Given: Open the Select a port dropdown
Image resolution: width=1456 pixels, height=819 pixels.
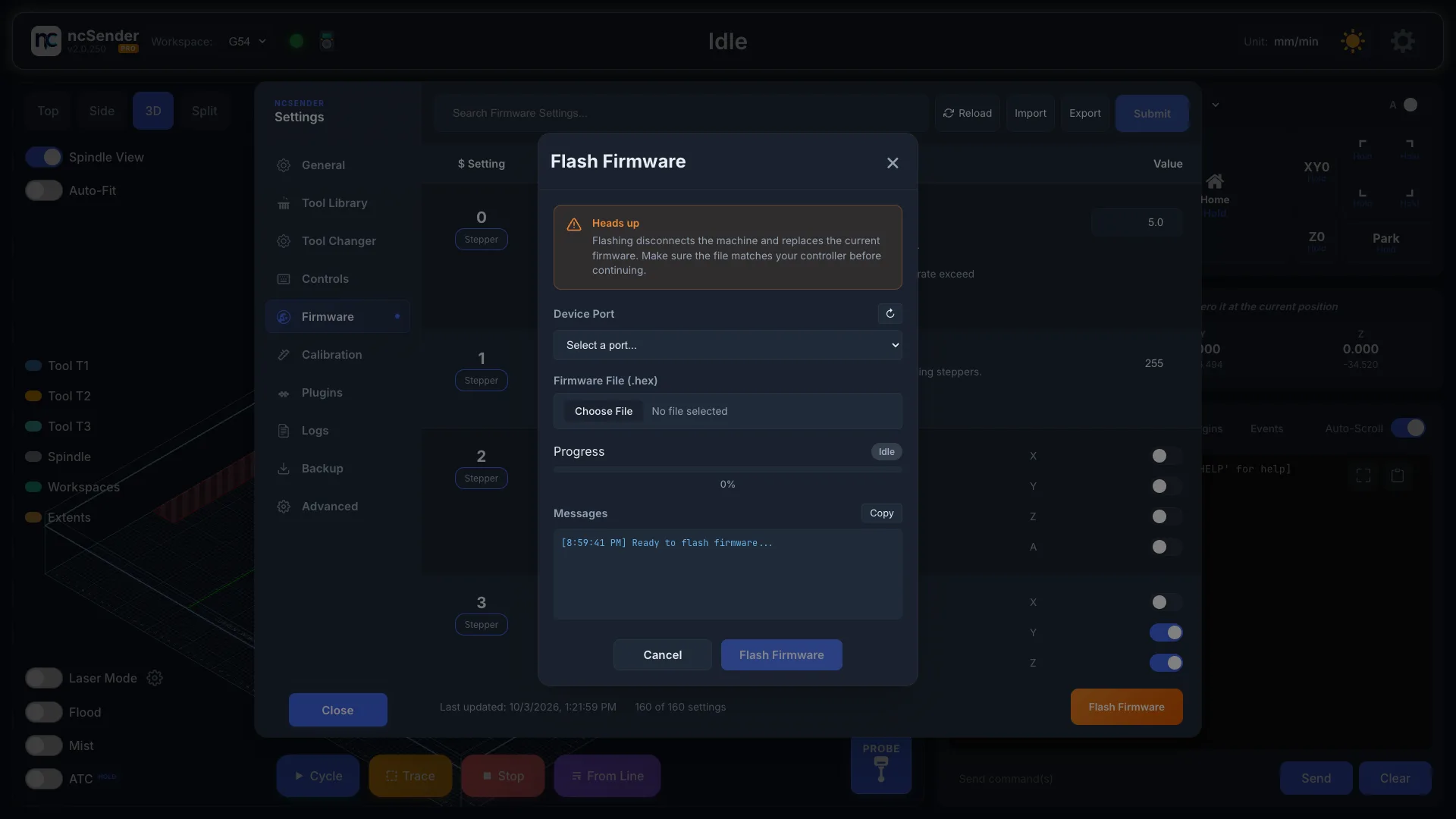Looking at the screenshot, I should (727, 345).
